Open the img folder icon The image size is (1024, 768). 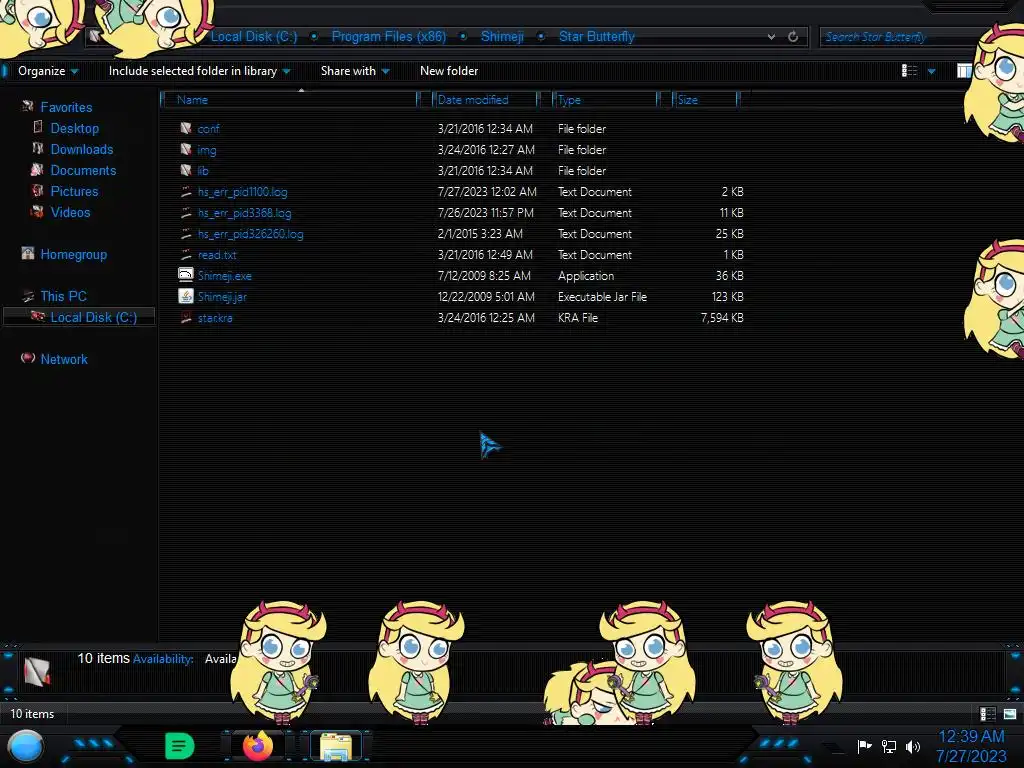pos(186,150)
